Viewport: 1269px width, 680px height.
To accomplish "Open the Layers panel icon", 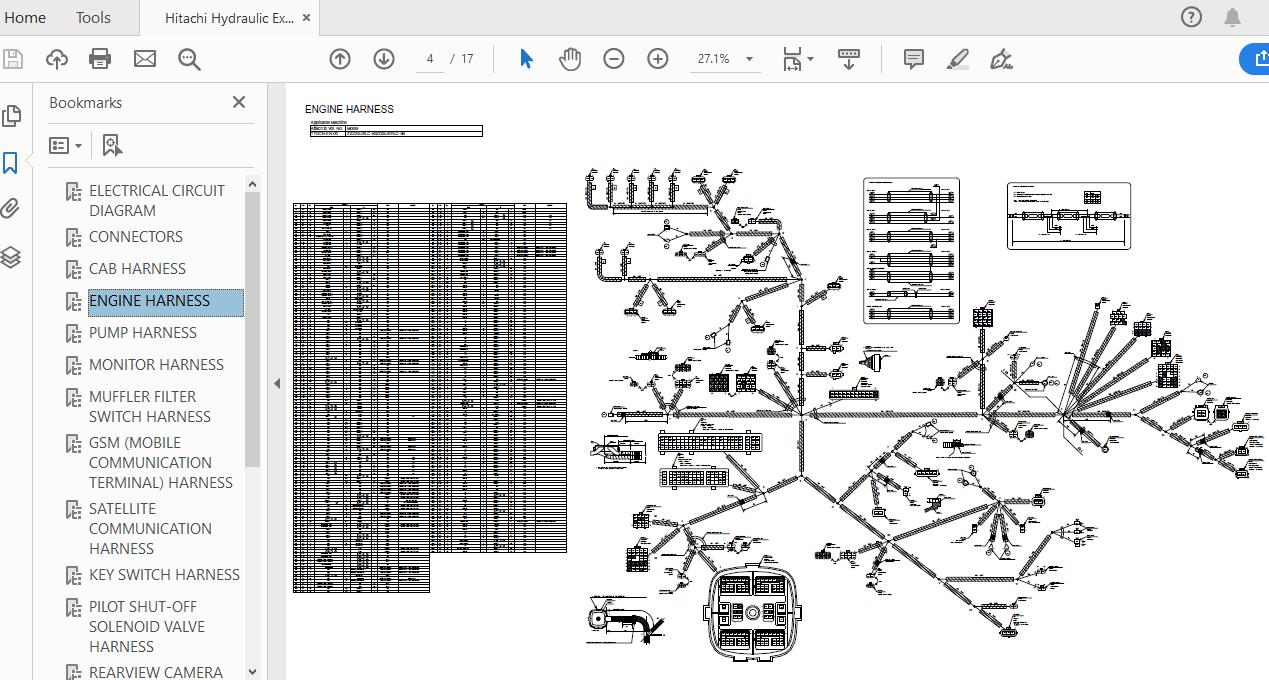I will click(11, 257).
